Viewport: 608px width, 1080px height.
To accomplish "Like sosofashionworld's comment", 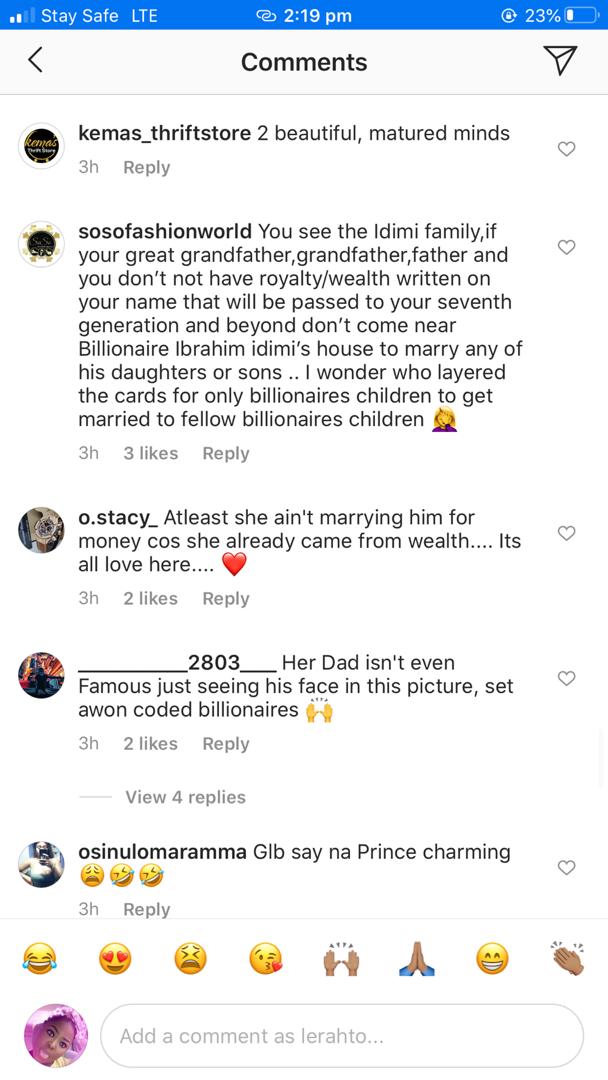I will pos(567,246).
